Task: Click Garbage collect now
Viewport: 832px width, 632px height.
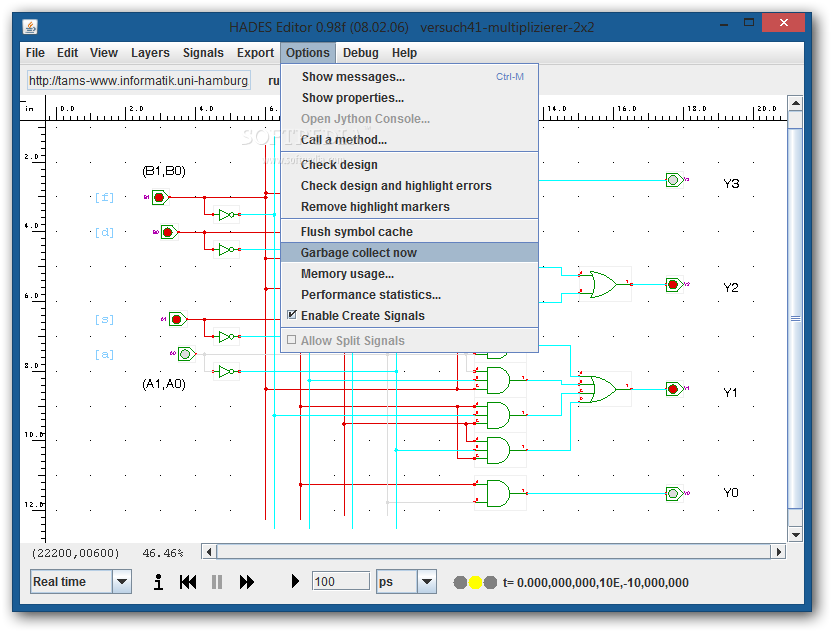Action: tap(410, 253)
